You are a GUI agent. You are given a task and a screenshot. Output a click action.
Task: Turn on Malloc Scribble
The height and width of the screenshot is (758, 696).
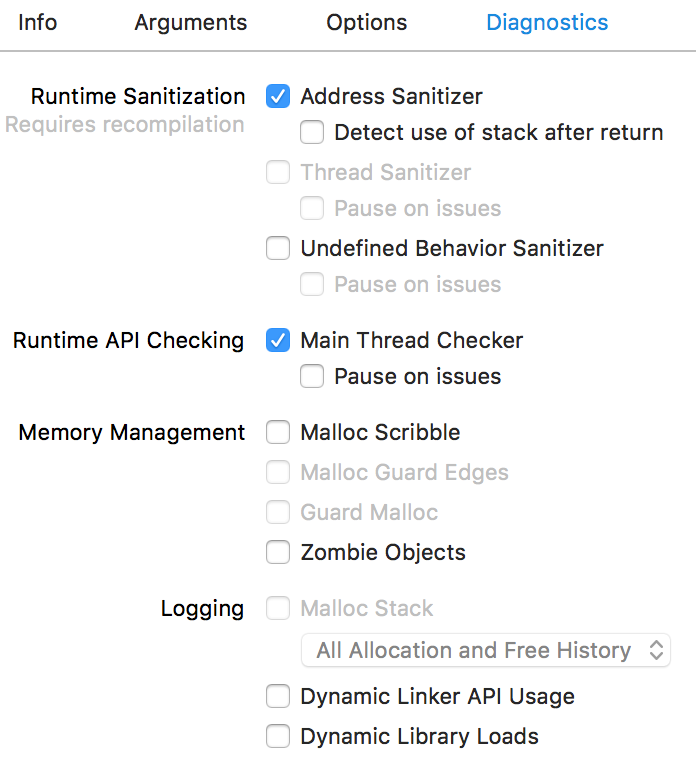(x=278, y=432)
